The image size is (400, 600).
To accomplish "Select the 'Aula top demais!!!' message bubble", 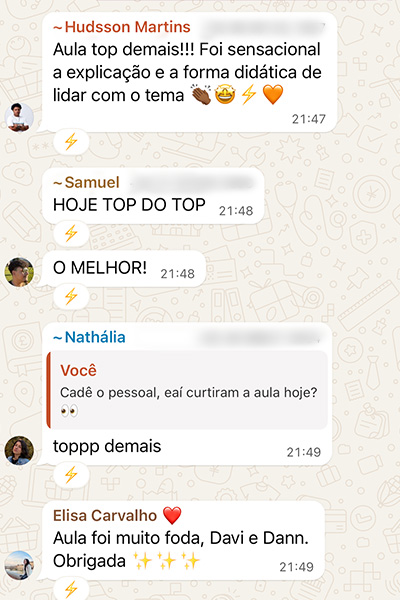I will [189, 72].
